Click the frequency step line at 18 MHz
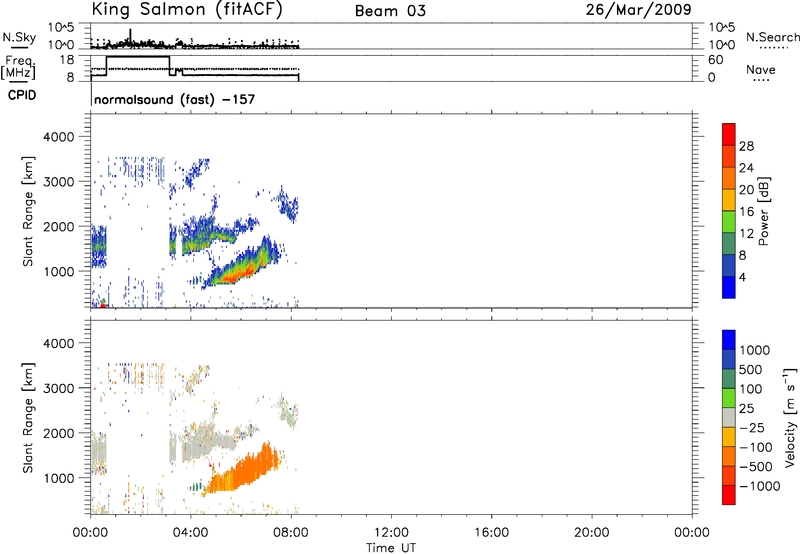The height and width of the screenshot is (554, 800). point(138,57)
